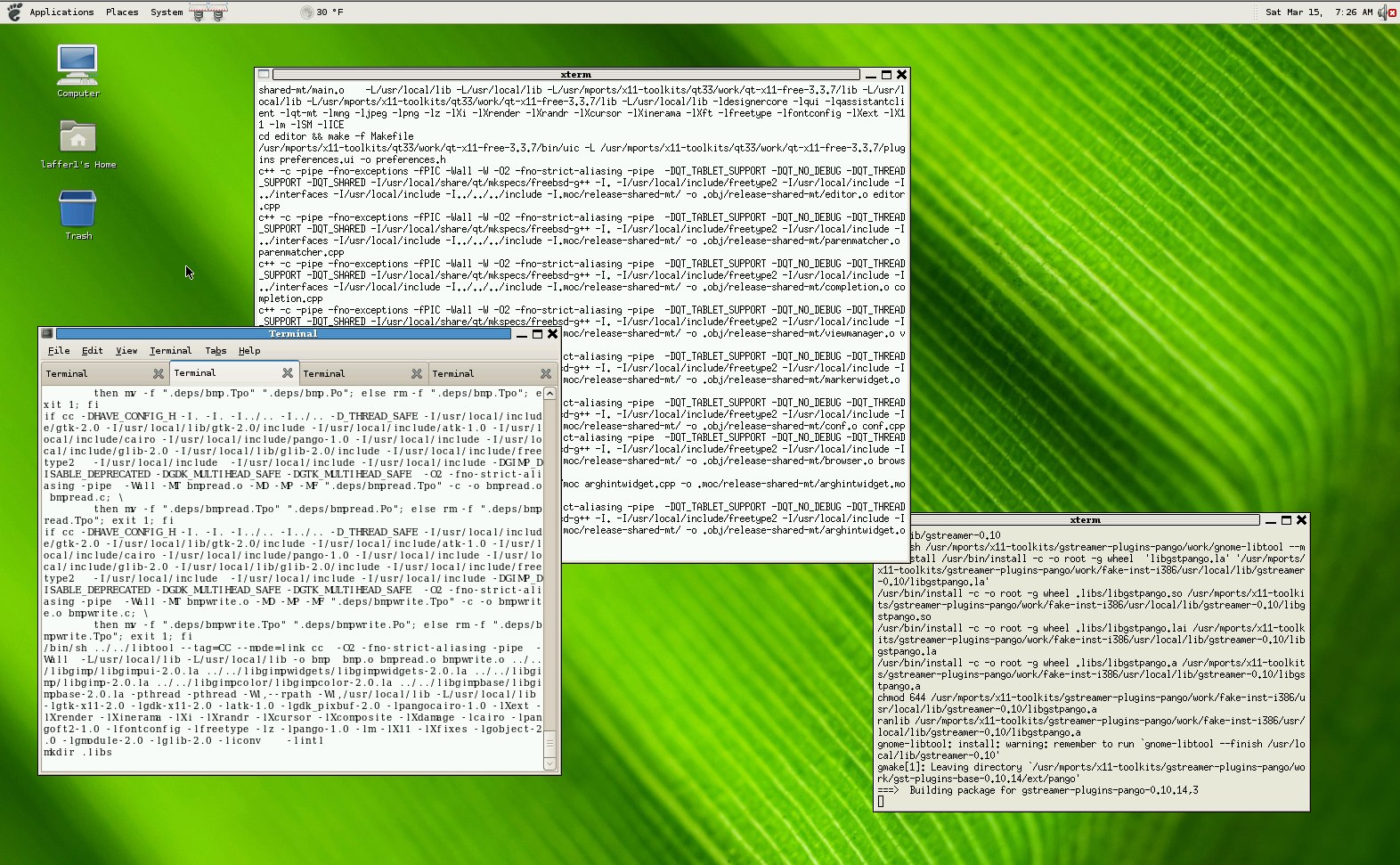The image size is (1400, 865).
Task: Click the system monitor applet in top panel
Action: 208,12
